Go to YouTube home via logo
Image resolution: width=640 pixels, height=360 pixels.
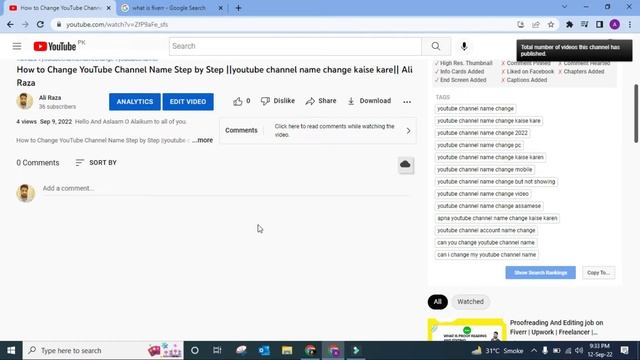tap(55, 46)
